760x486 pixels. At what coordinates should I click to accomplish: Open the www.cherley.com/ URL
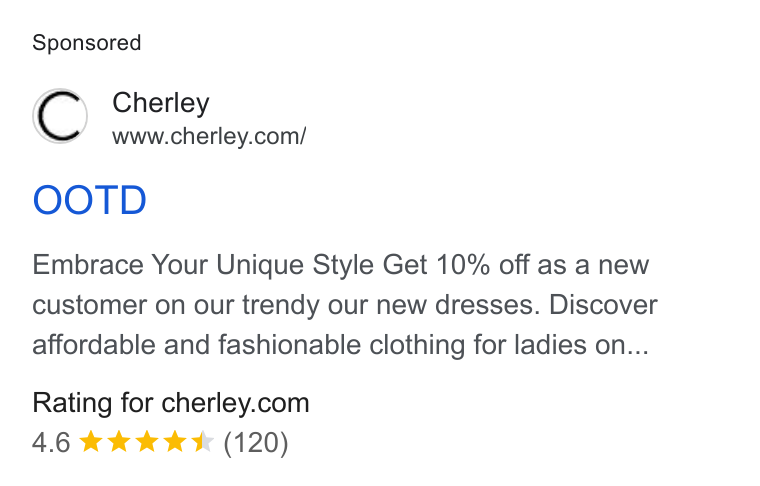pos(209,136)
